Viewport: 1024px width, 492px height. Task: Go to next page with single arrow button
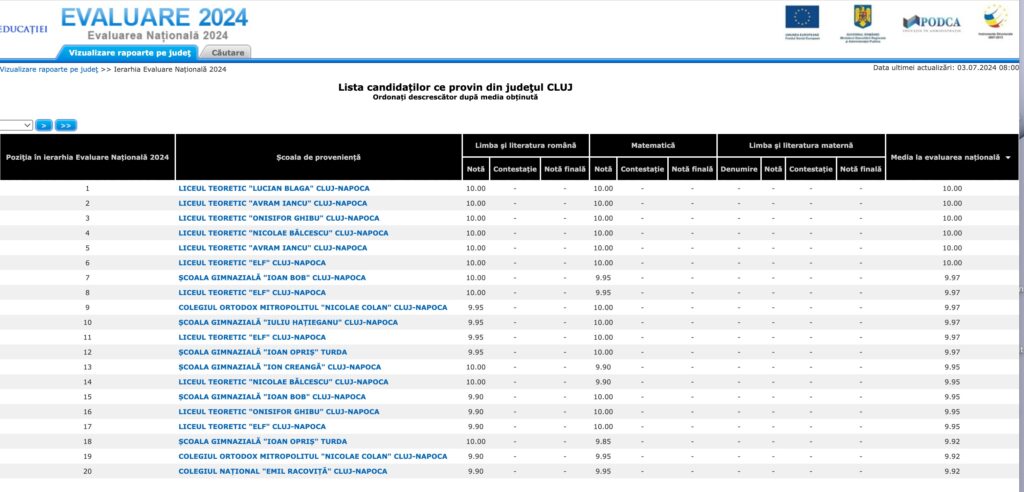[x=44, y=125]
